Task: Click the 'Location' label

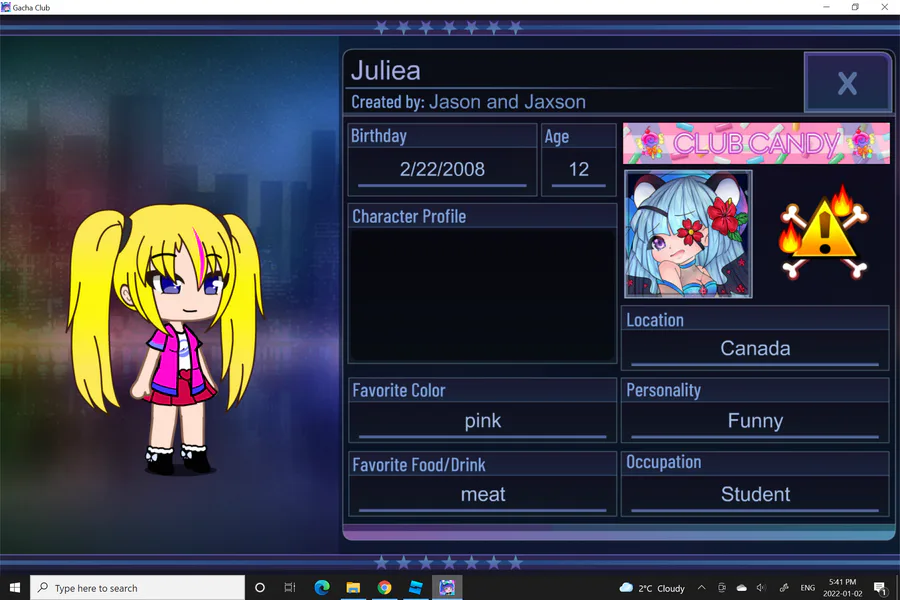Action: 655,320
